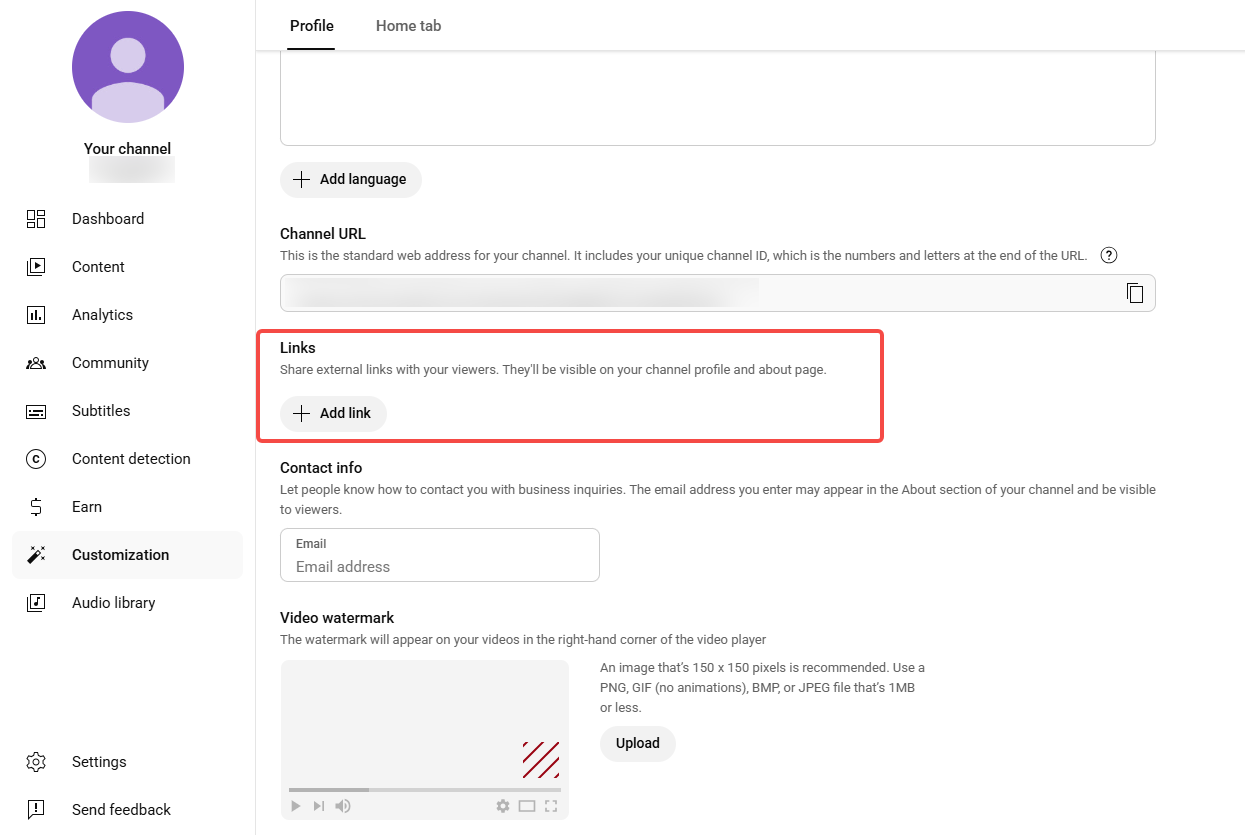This screenshot has height=835, width=1245.
Task: Upload a video watermark image
Action: click(x=637, y=743)
